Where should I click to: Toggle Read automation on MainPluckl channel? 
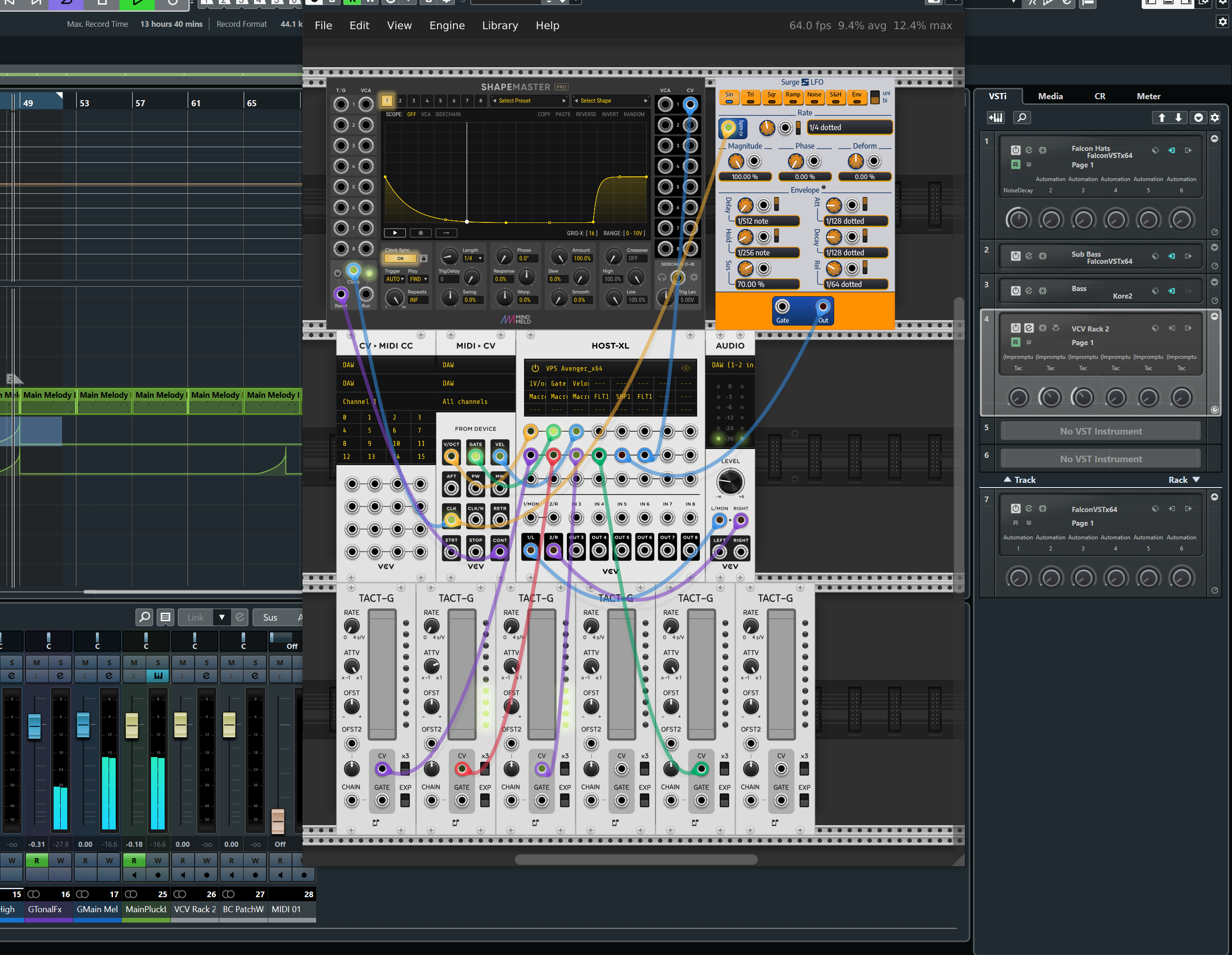point(134,860)
